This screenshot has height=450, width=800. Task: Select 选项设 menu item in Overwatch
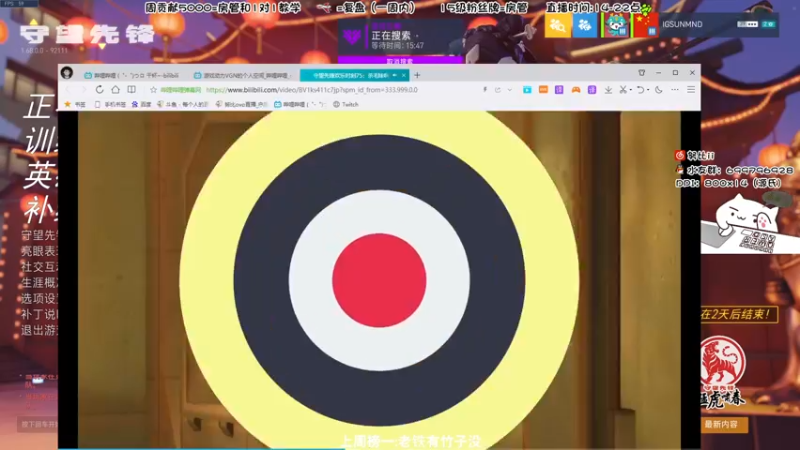tap(39, 298)
